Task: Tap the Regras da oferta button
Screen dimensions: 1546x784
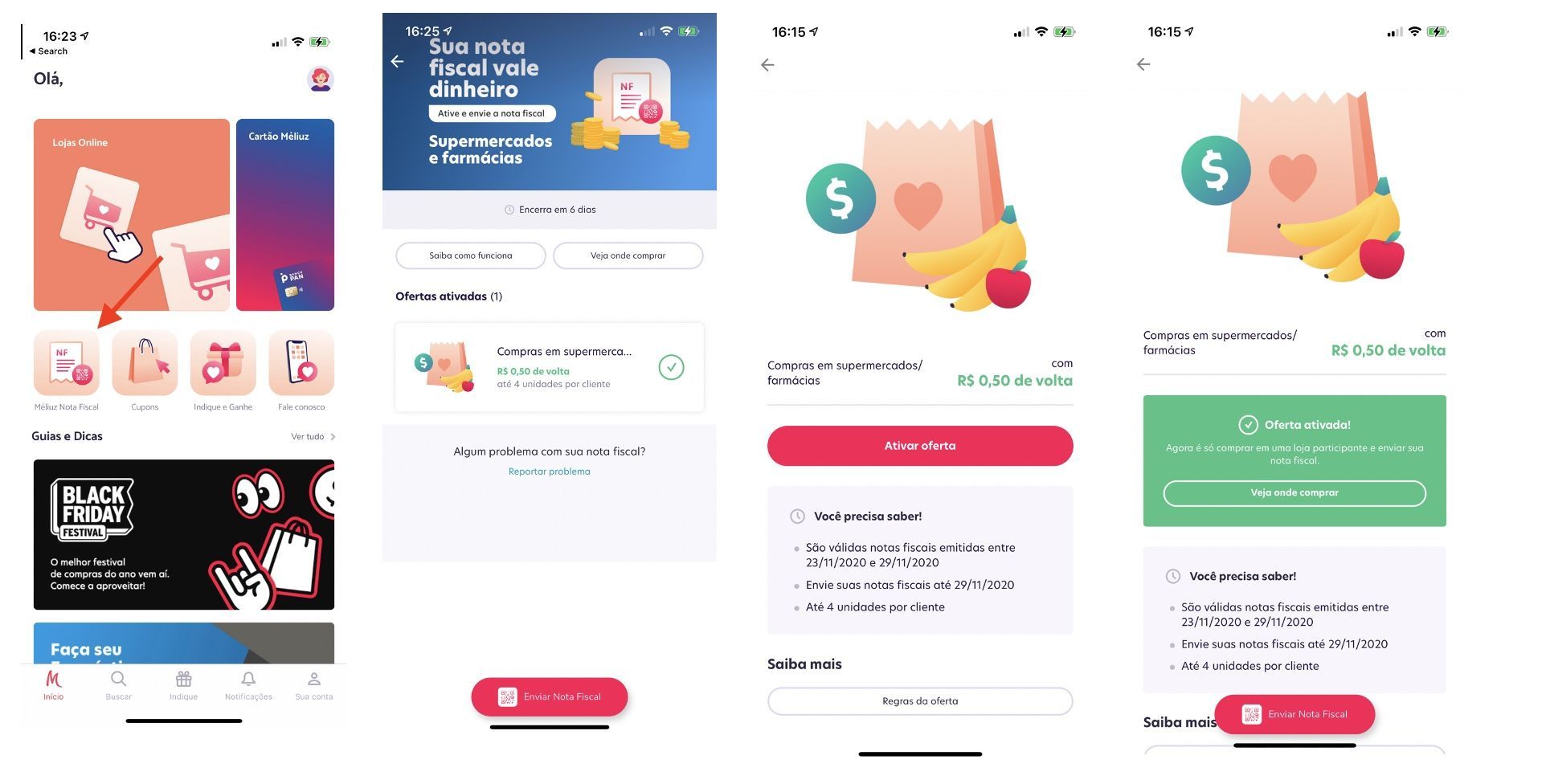Action: tap(920, 701)
